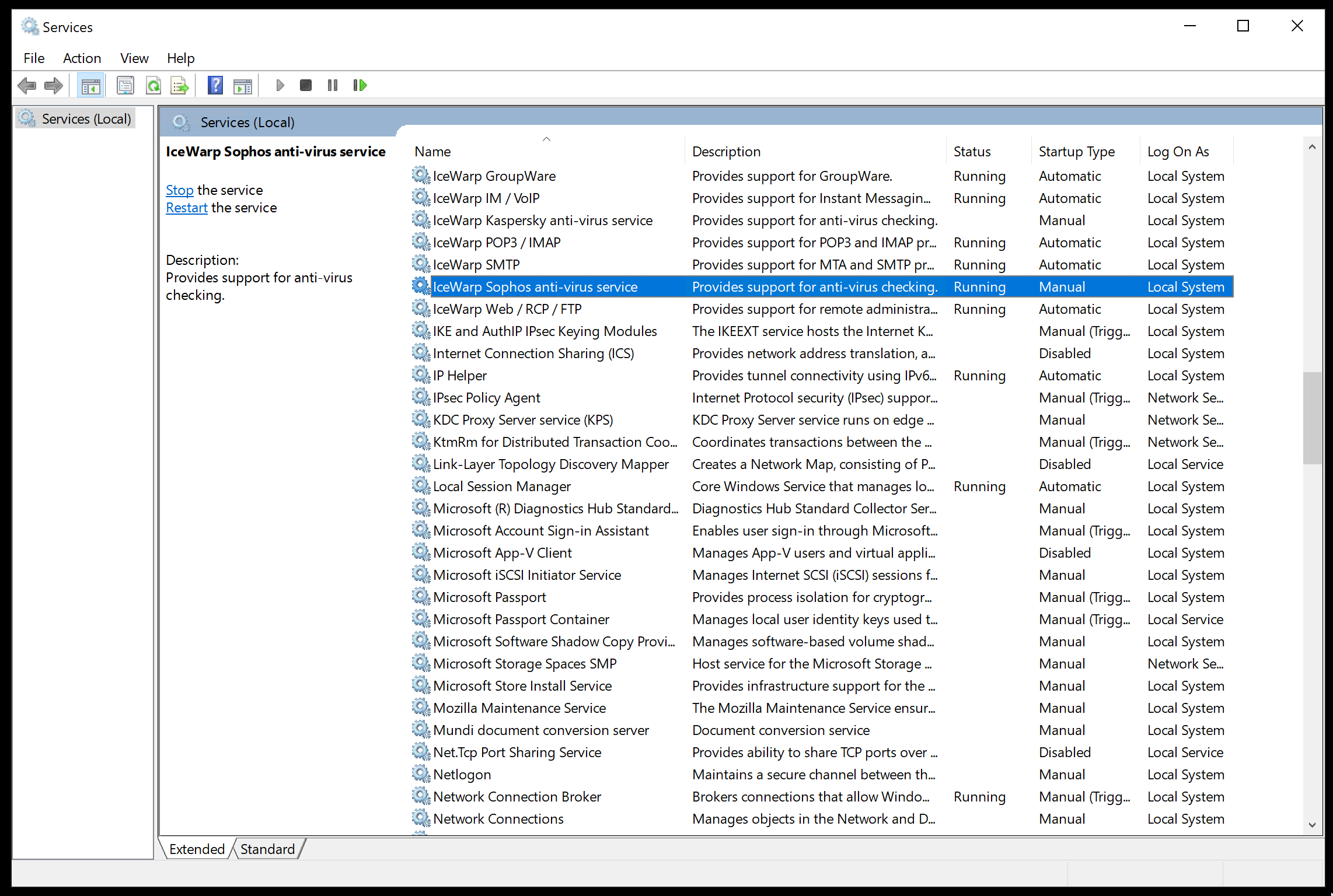Select Network Connection Broker service
The width and height of the screenshot is (1333, 896).
[x=822, y=797]
